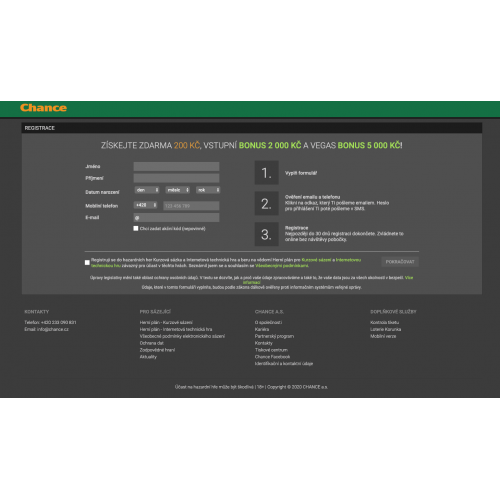Open 'Identifikační a kontaktní údaje' footer link
This screenshot has height=500, width=500.
click(x=284, y=364)
